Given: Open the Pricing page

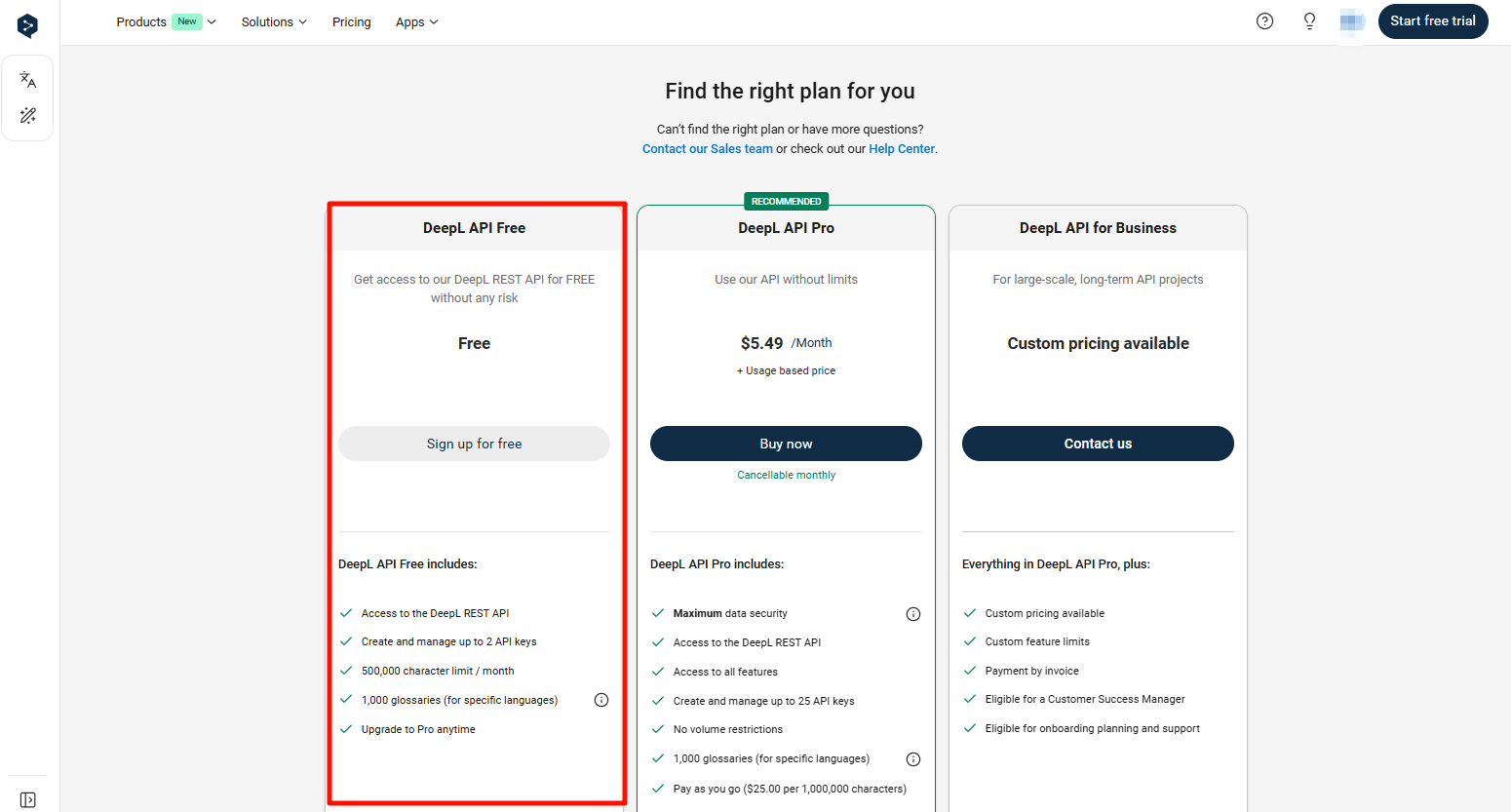Looking at the screenshot, I should pyautogui.click(x=351, y=21).
